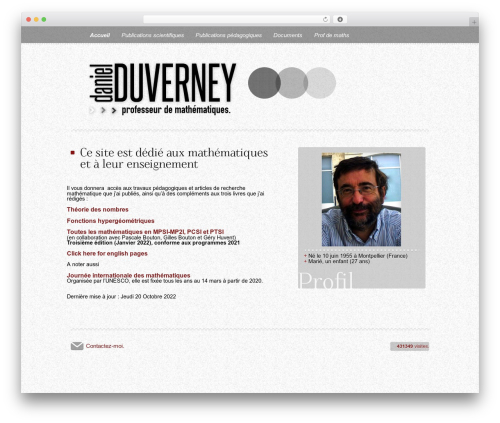Click the Daniel Duverney site logo

[x=163, y=89]
